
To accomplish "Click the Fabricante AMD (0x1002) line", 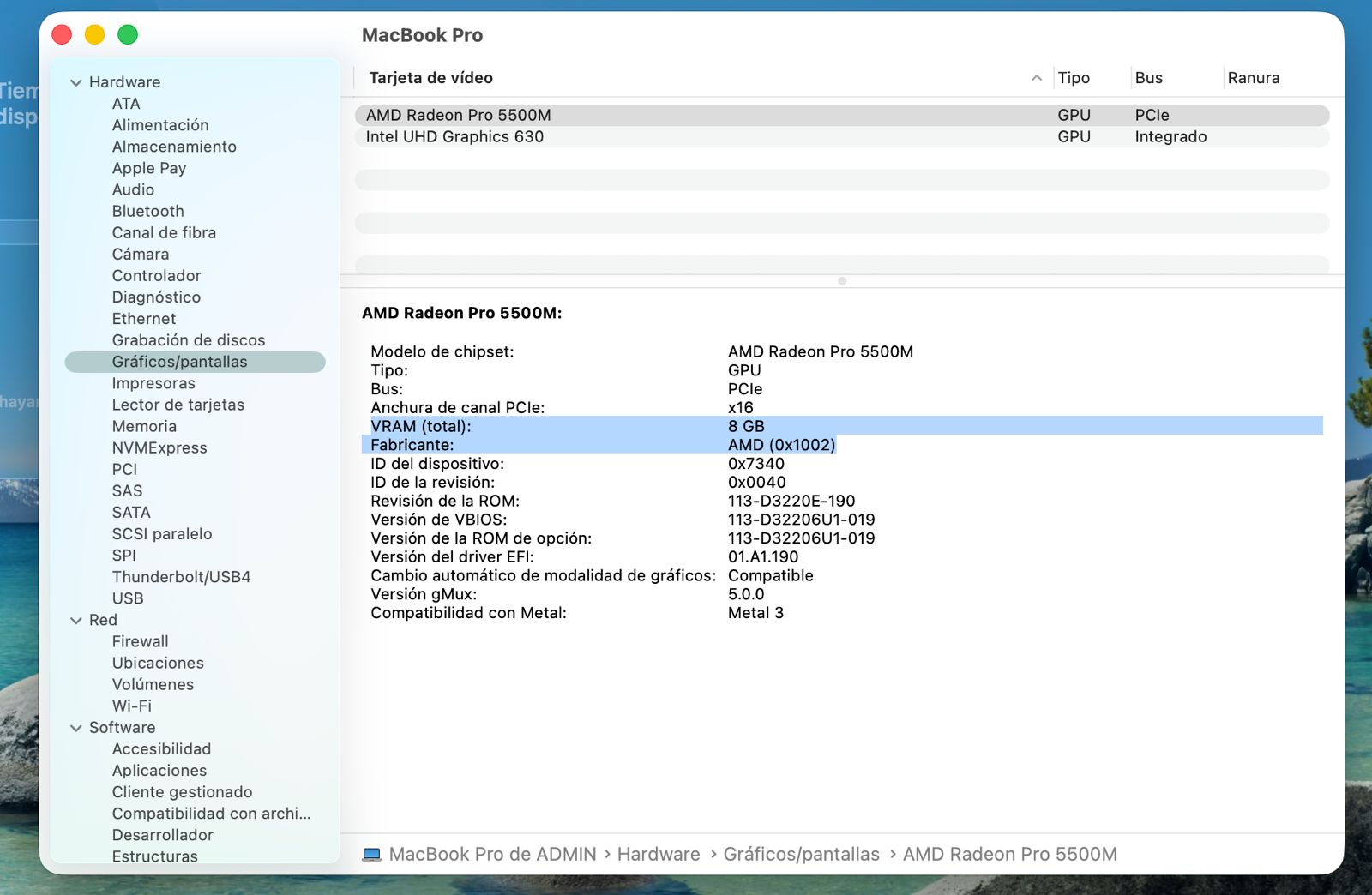I will pos(599,445).
